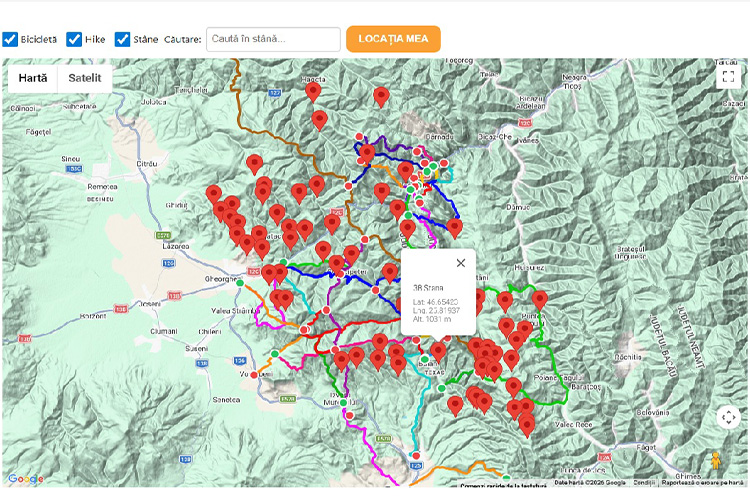
Task: Switch to the Hartă map type
Action: [32, 78]
